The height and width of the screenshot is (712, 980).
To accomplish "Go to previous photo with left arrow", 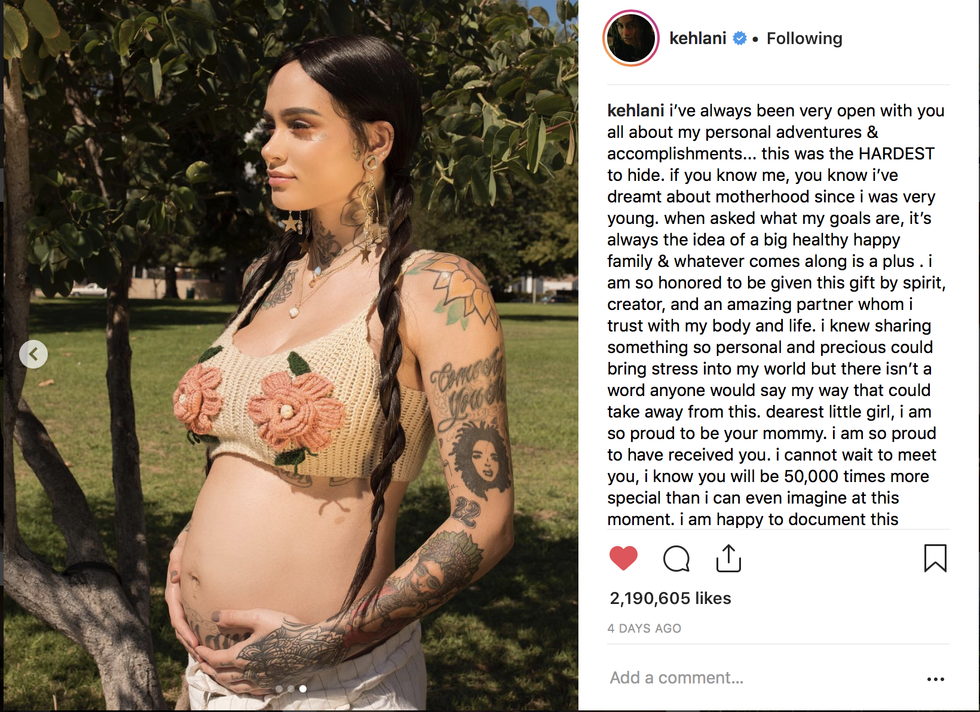I will point(34,354).
